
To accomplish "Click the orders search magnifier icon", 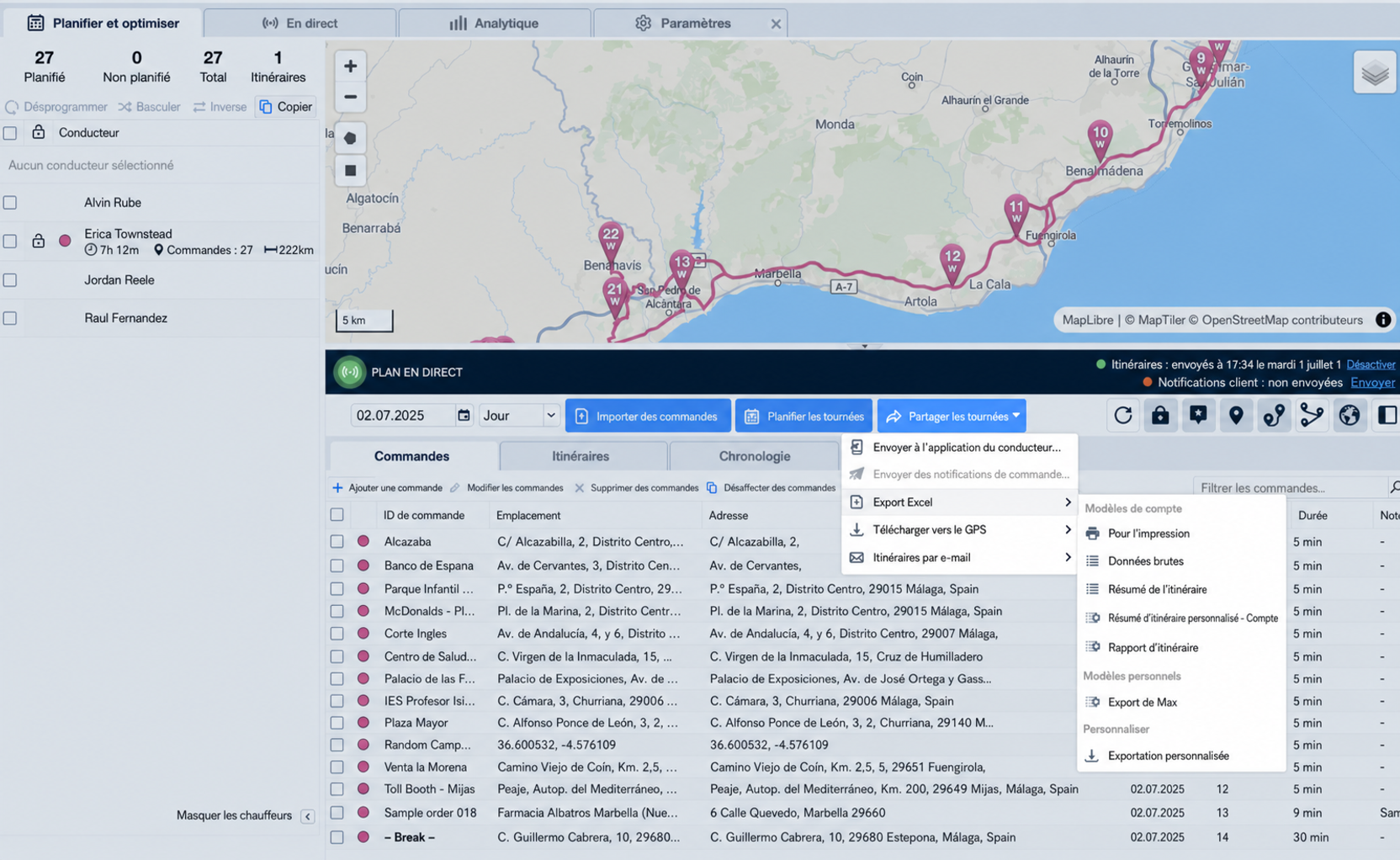I will click(1394, 487).
